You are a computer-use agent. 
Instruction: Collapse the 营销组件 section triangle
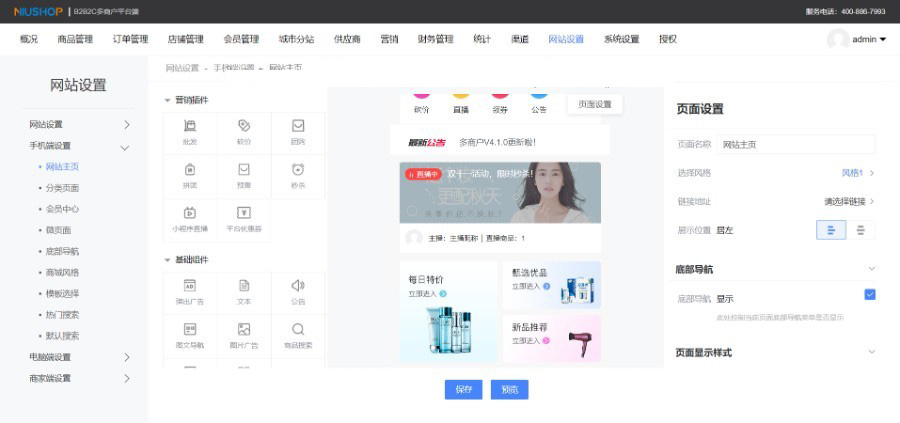pos(167,100)
